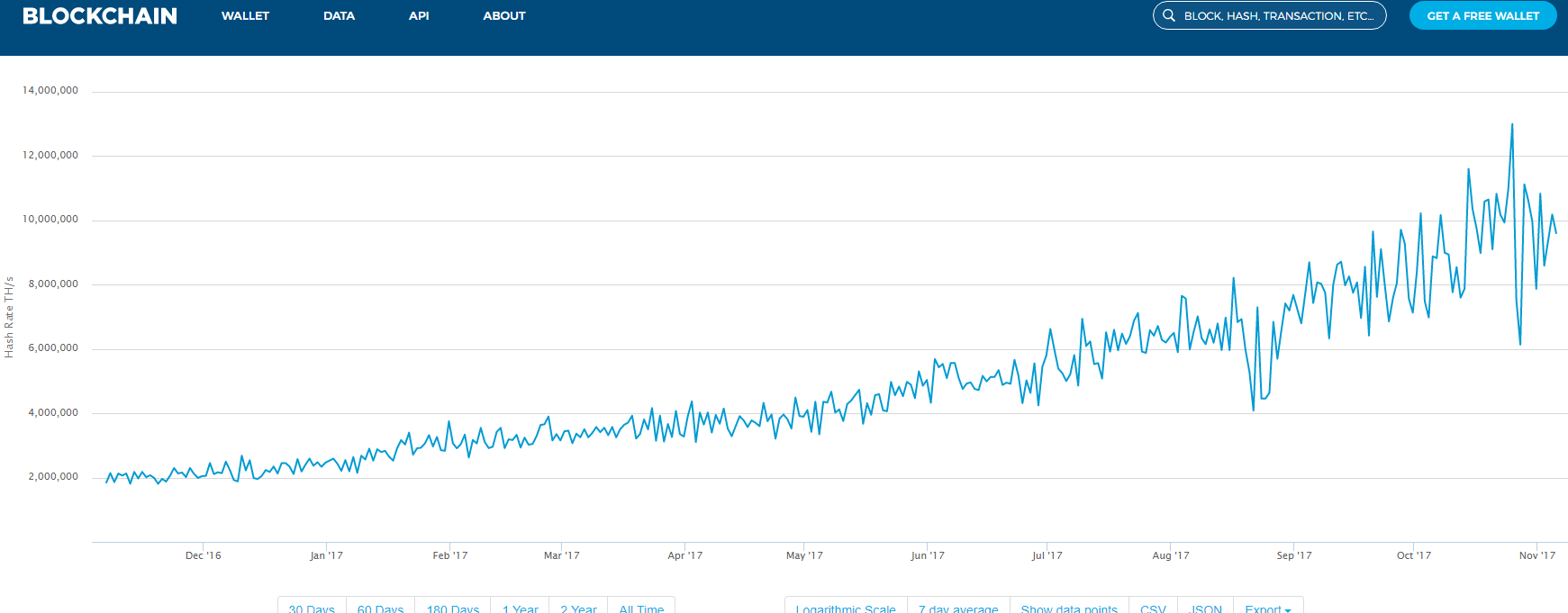Show the All Time range

click(x=641, y=608)
